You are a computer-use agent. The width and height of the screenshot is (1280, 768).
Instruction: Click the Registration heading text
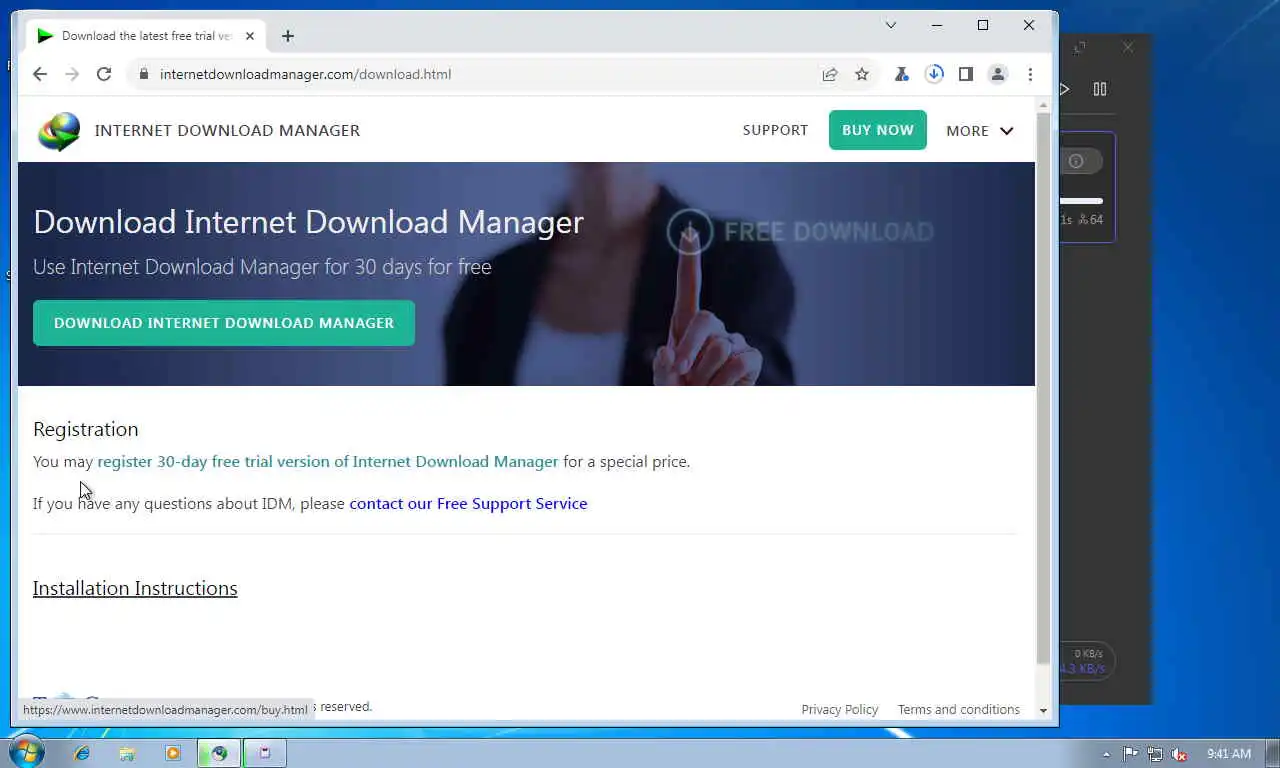click(86, 429)
